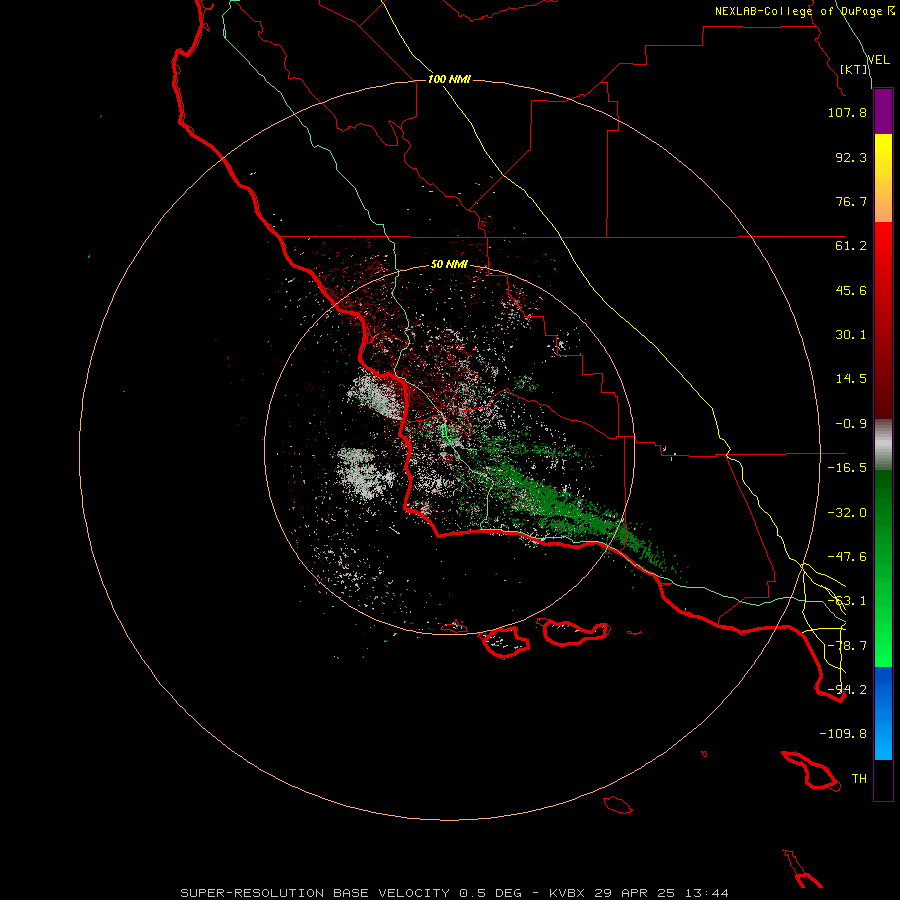Select the 107.8 value on the velocity scale
Image resolution: width=900 pixels, height=900 pixels.
847,112
